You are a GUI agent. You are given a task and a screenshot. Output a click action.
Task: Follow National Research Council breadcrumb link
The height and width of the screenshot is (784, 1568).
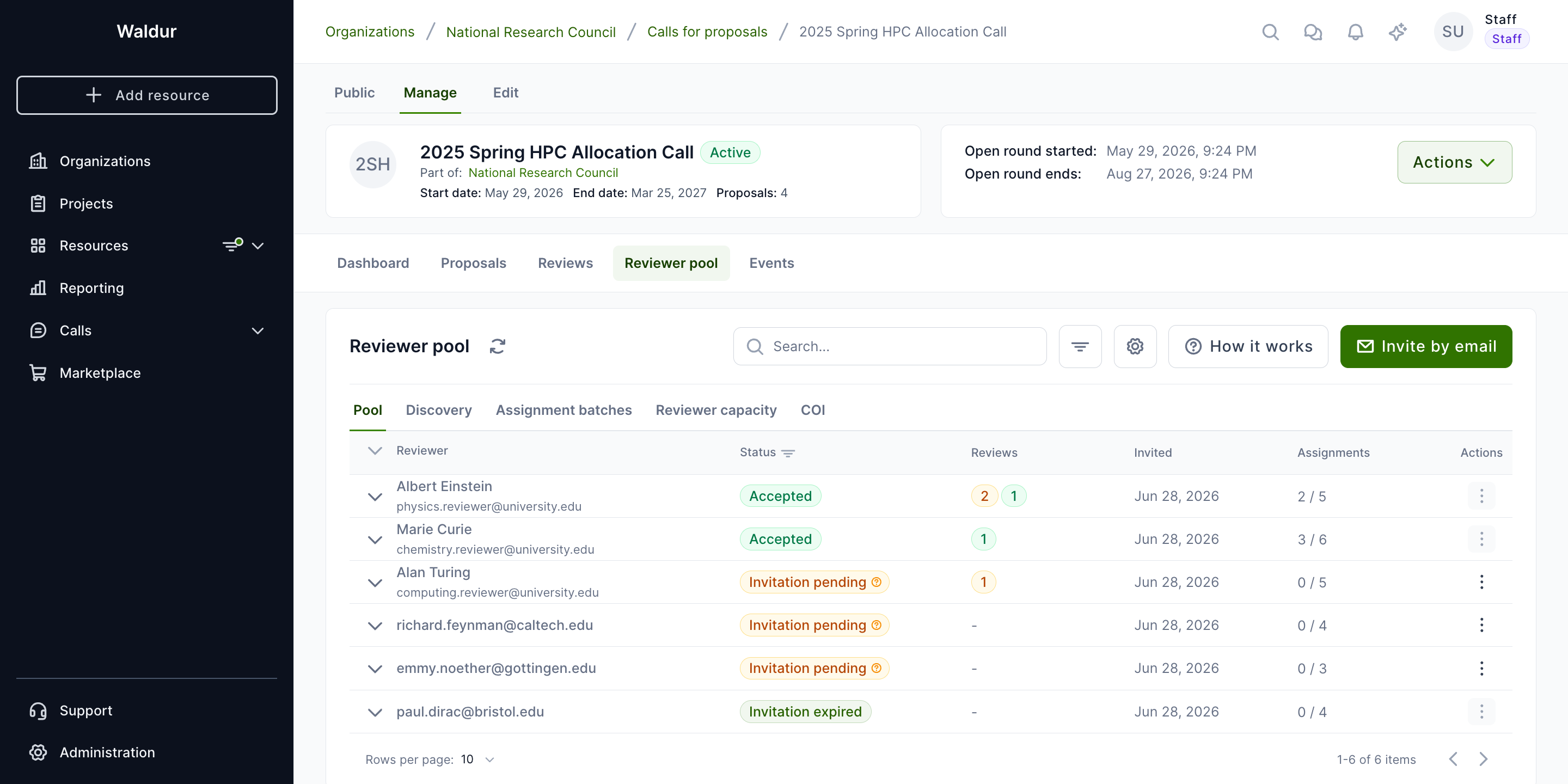tap(531, 32)
